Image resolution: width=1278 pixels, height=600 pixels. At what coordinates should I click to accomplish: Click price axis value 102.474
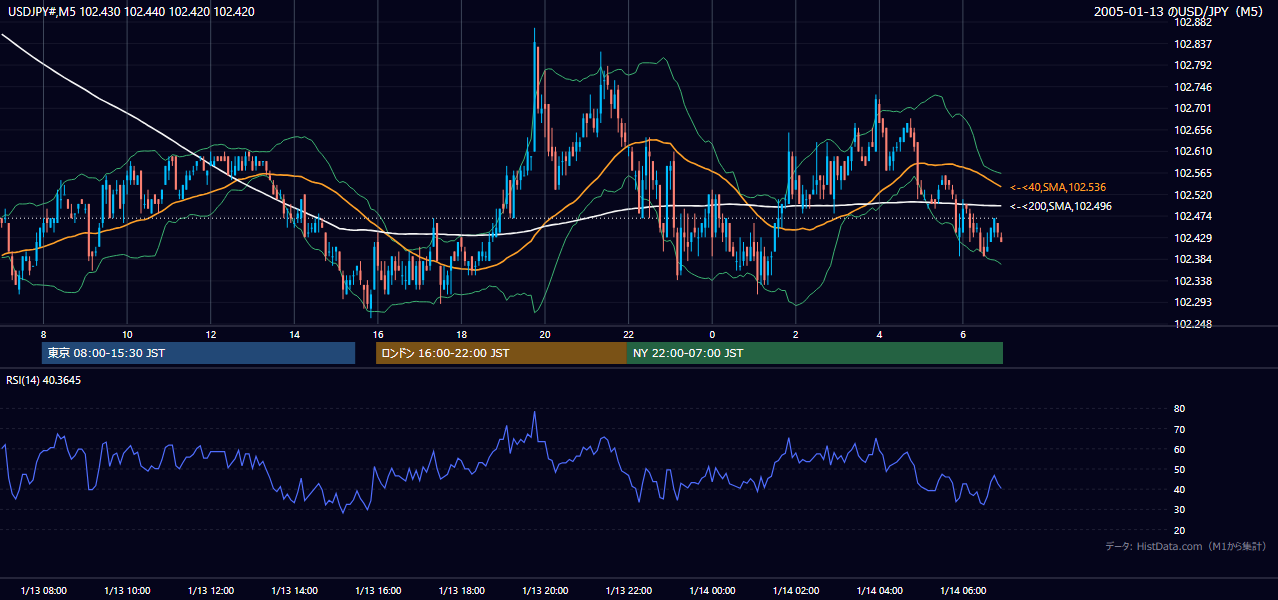pyautogui.click(x=1194, y=216)
